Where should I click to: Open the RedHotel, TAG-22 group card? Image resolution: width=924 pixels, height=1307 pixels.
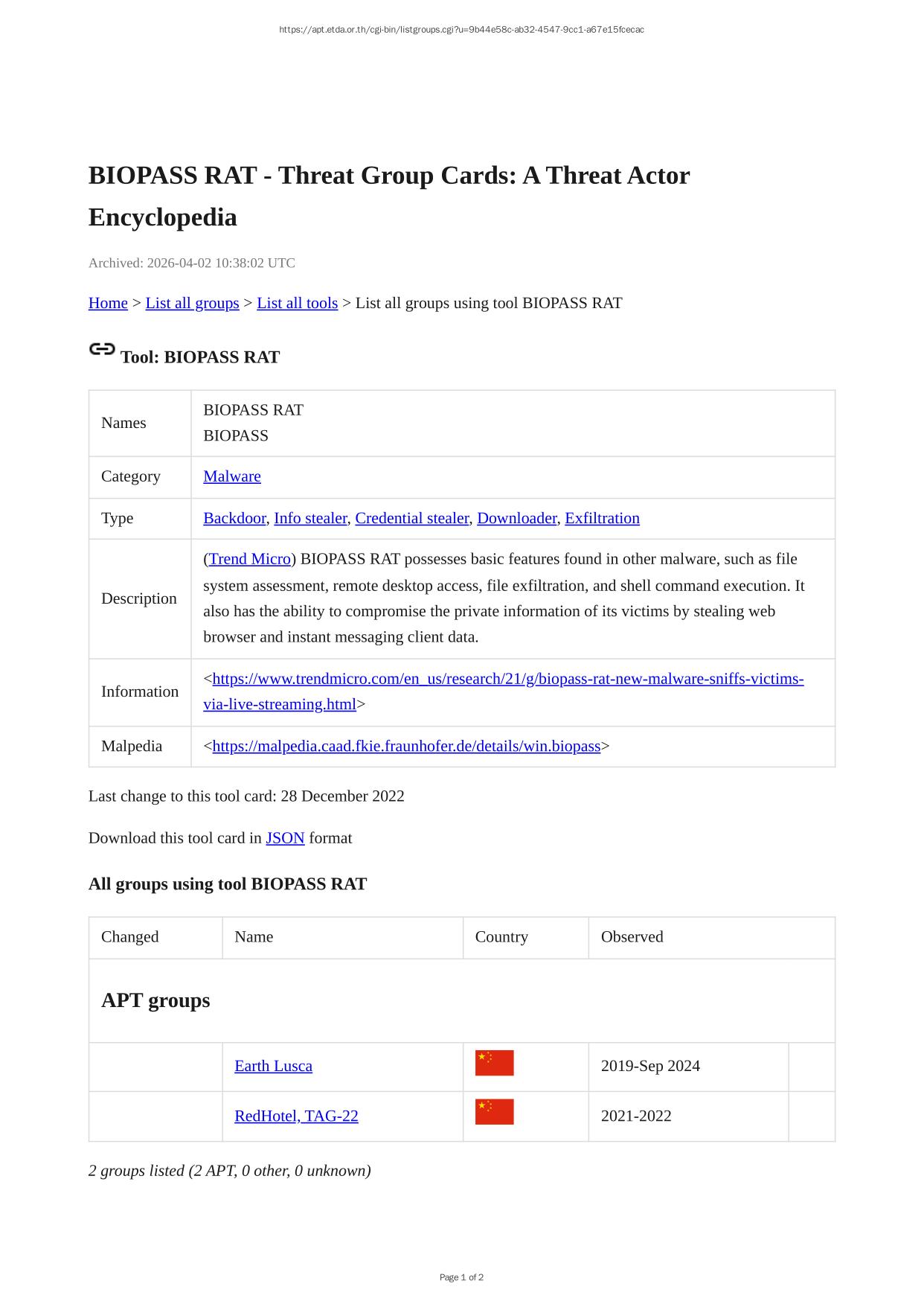[296, 1116]
